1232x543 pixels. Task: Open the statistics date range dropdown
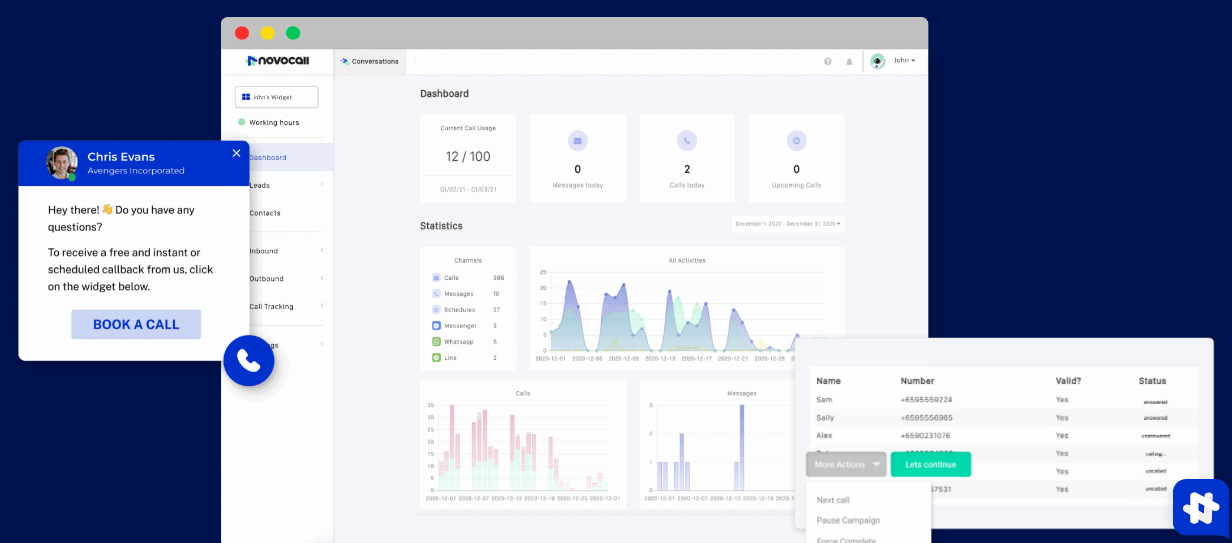pyautogui.click(x=788, y=224)
